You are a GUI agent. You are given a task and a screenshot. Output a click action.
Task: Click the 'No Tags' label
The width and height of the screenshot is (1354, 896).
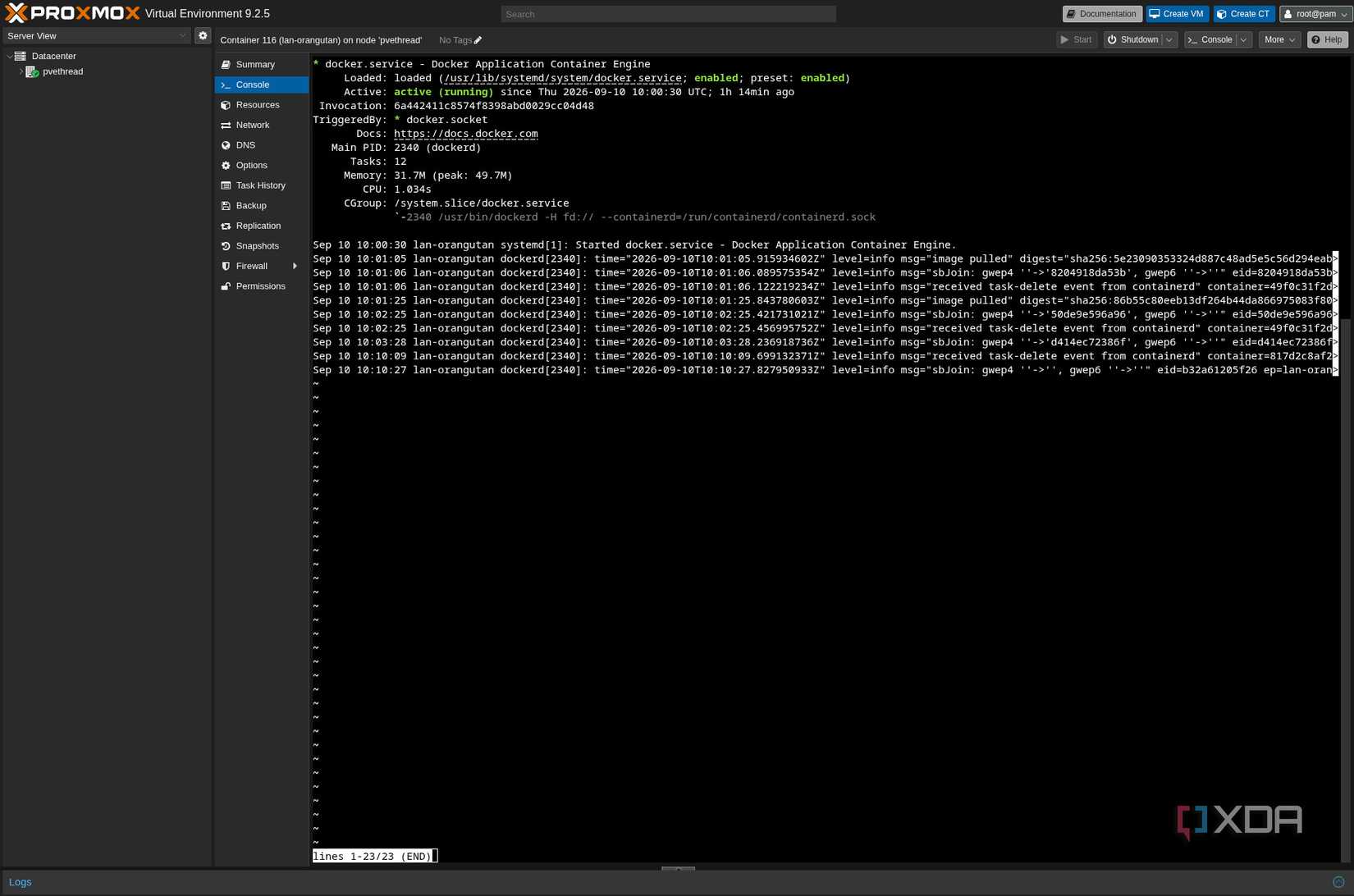tap(455, 40)
